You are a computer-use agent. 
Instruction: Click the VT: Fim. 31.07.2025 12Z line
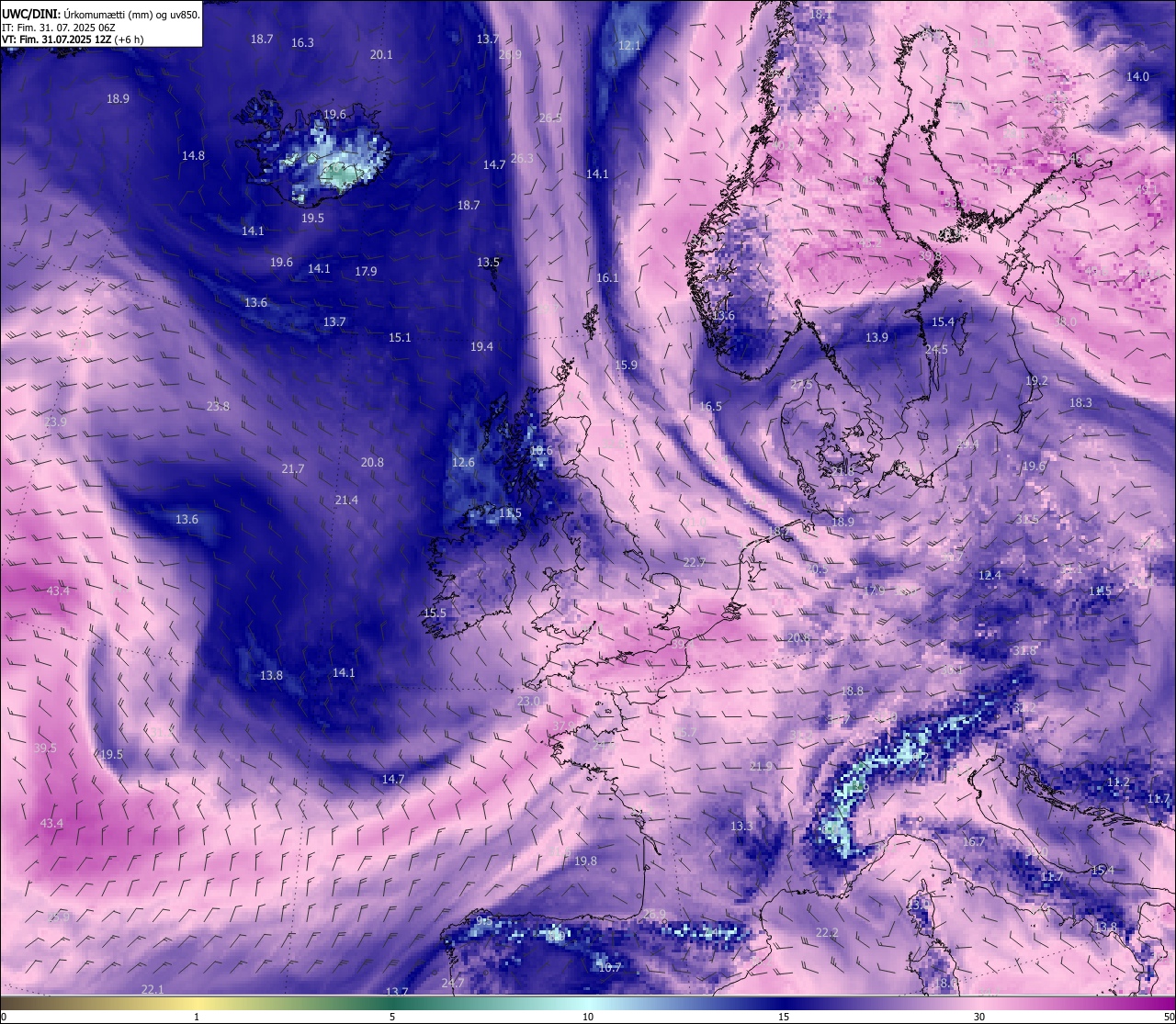pyautogui.click(x=72, y=40)
